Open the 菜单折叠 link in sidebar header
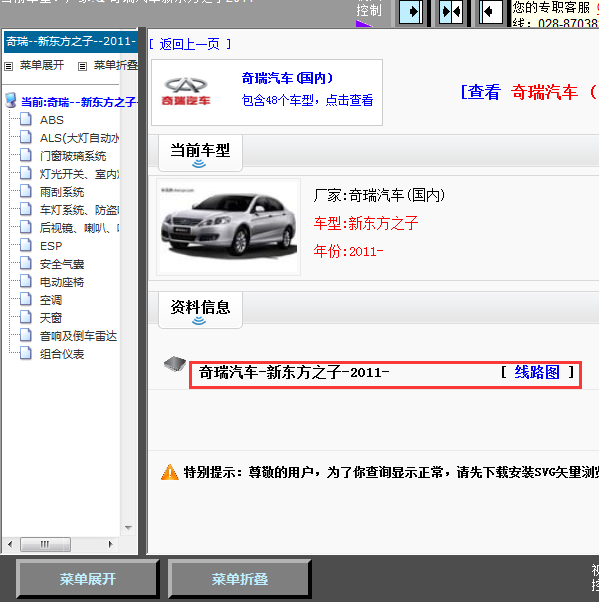Image resolution: width=599 pixels, height=602 pixels. click(116, 65)
